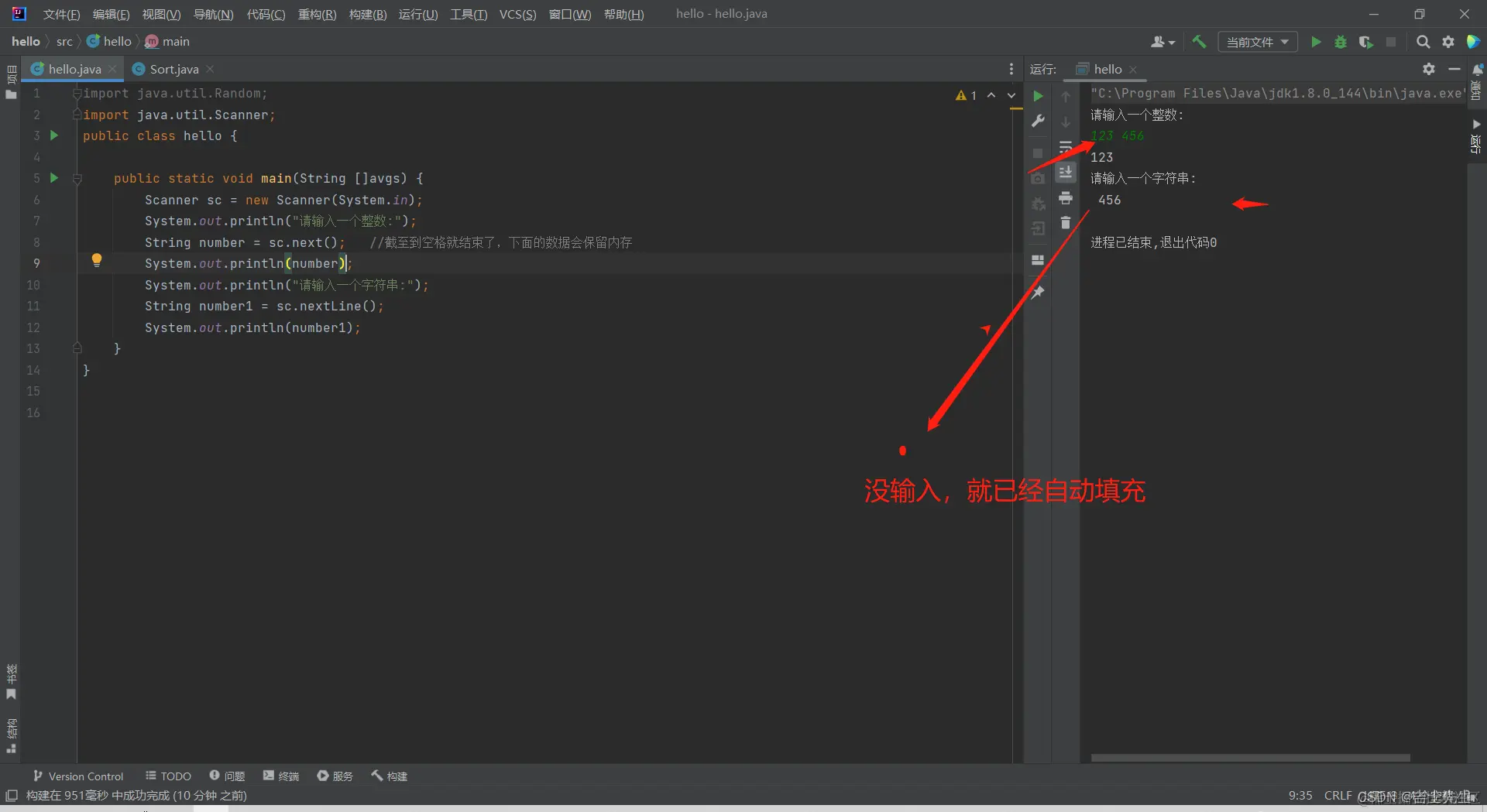Go up the stack trace in console
Viewport: 1487px width, 812px height.
pos(1066,96)
